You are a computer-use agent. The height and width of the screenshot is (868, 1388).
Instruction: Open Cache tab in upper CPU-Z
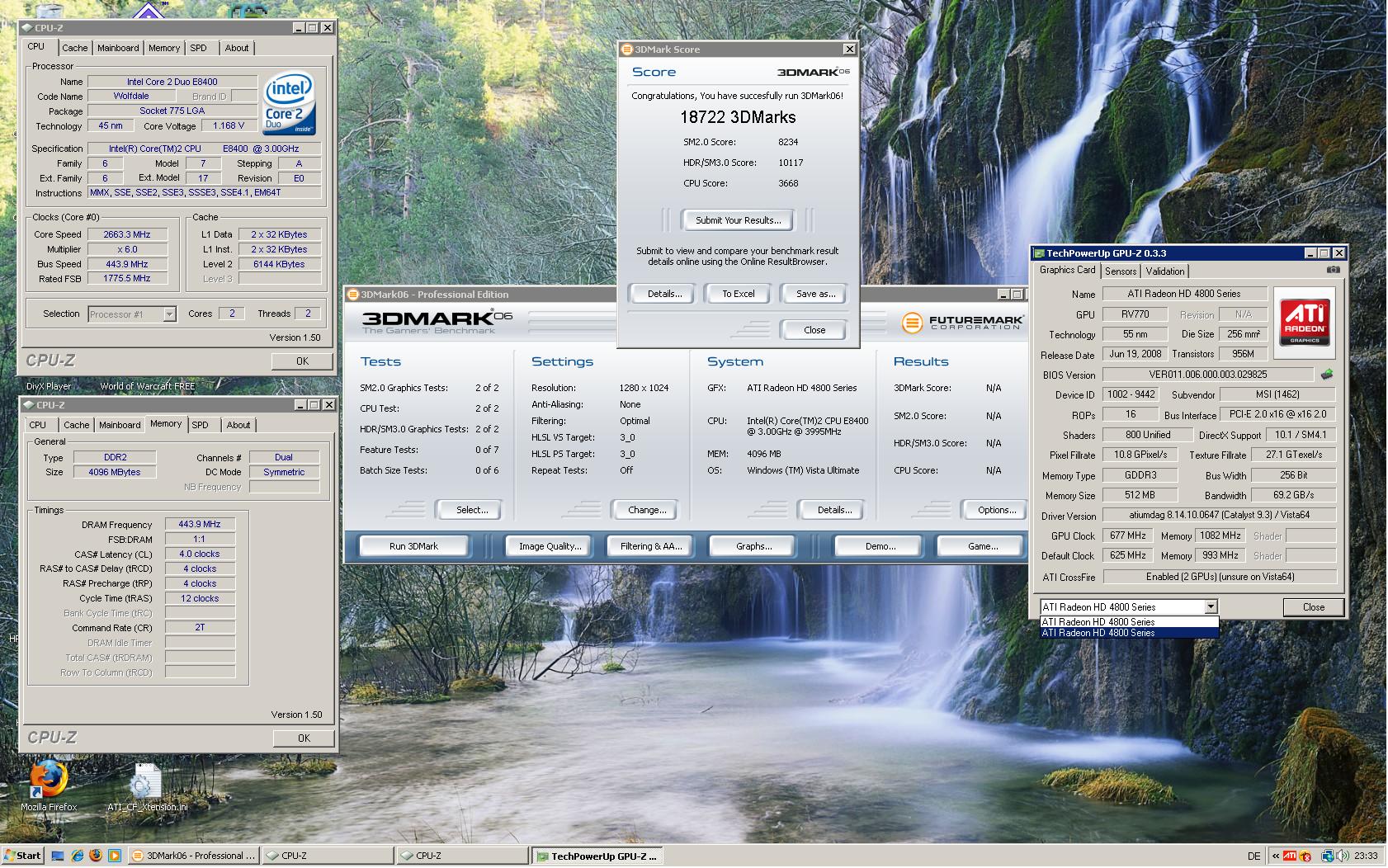74,48
